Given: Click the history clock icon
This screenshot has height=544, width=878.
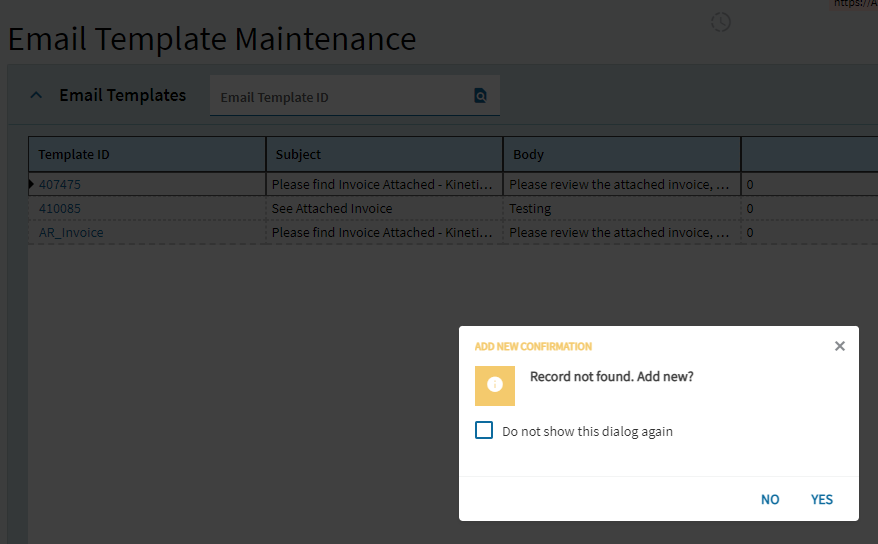Looking at the screenshot, I should point(721,22).
